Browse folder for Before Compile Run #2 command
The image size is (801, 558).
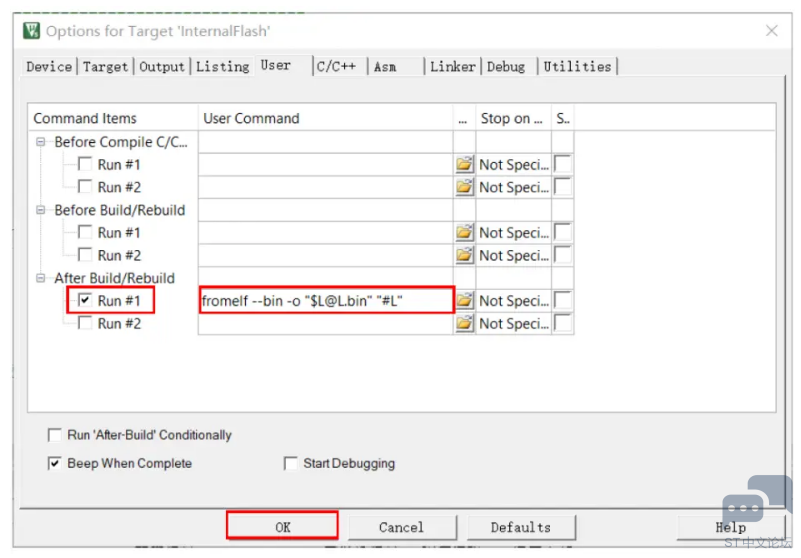tap(464, 187)
